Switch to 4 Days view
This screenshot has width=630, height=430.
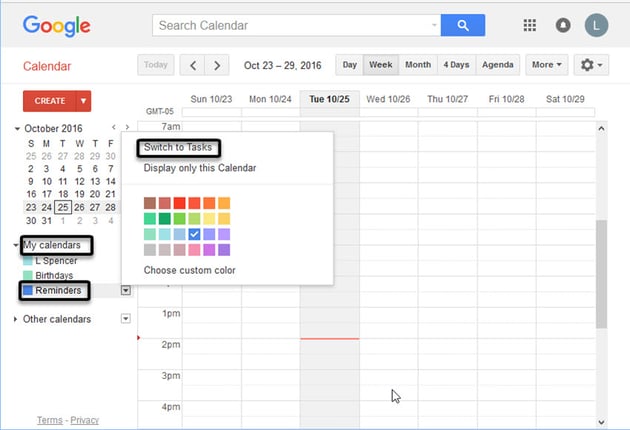456,65
